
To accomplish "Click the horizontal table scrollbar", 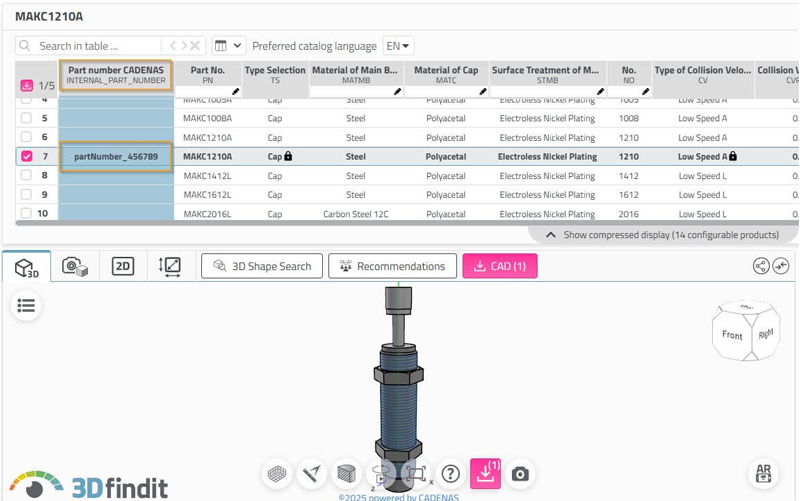I will (x=406, y=223).
